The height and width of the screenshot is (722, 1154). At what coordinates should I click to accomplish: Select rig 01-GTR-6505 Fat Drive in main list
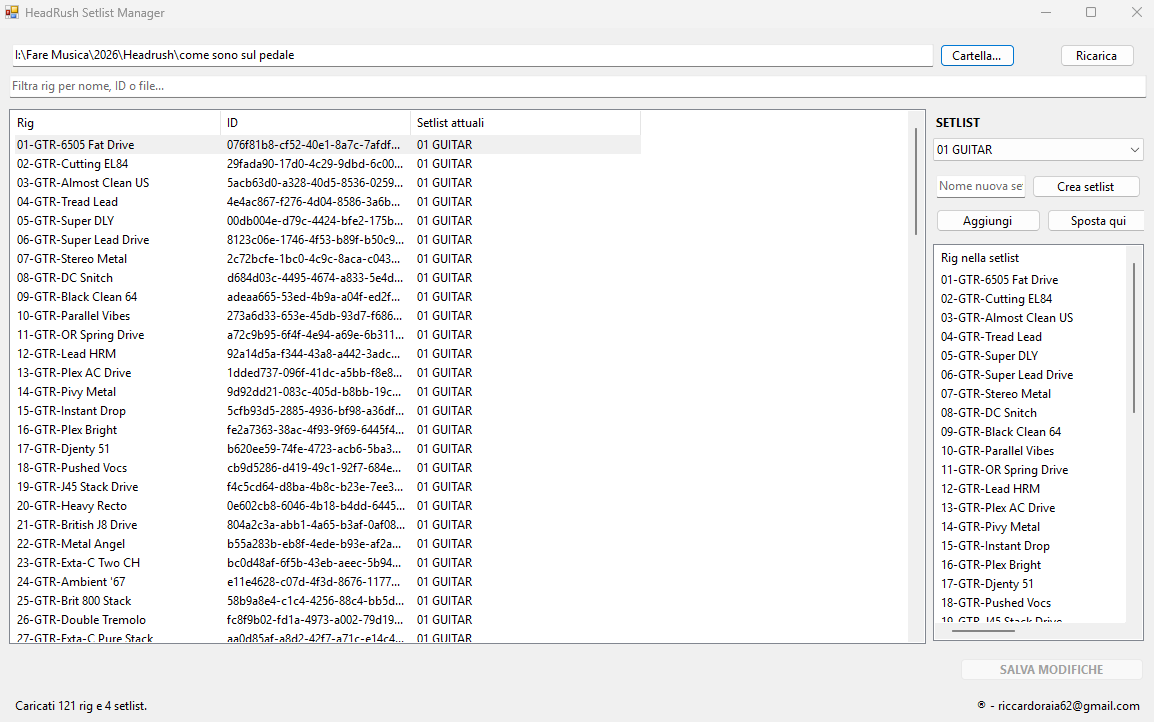(76, 145)
